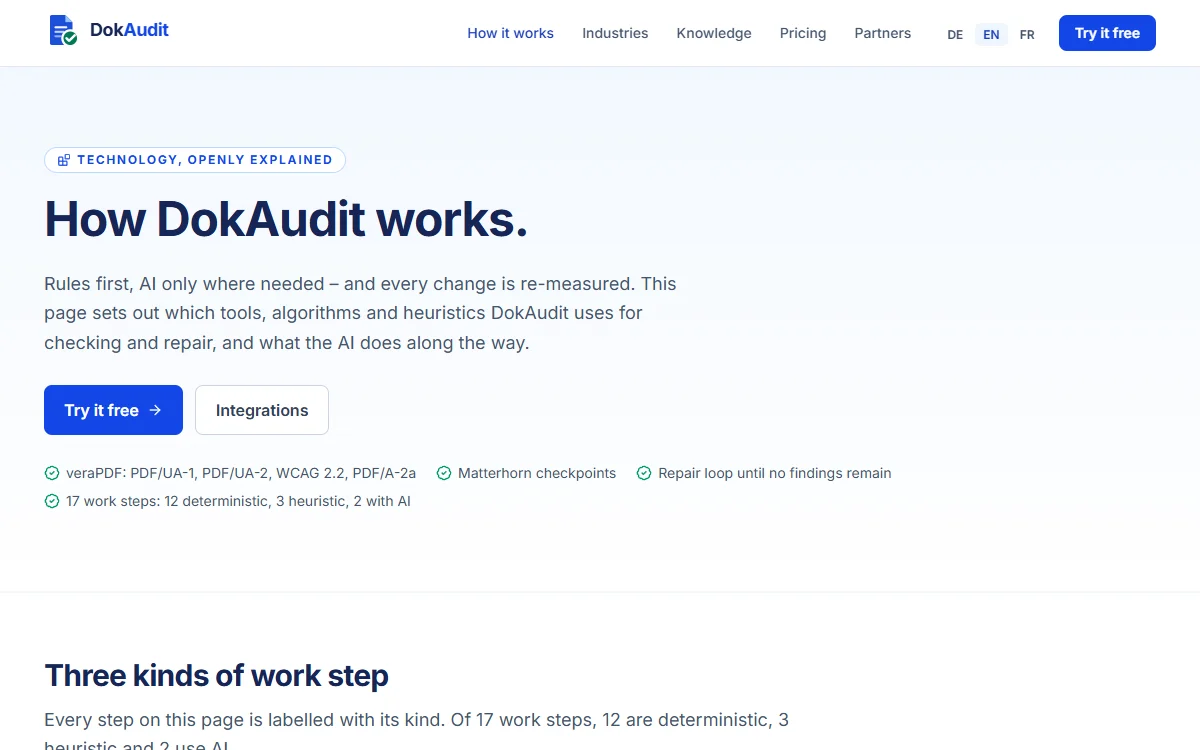1200x750 pixels.
Task: Click the Matterhorn checkpoints text
Action: [537, 473]
